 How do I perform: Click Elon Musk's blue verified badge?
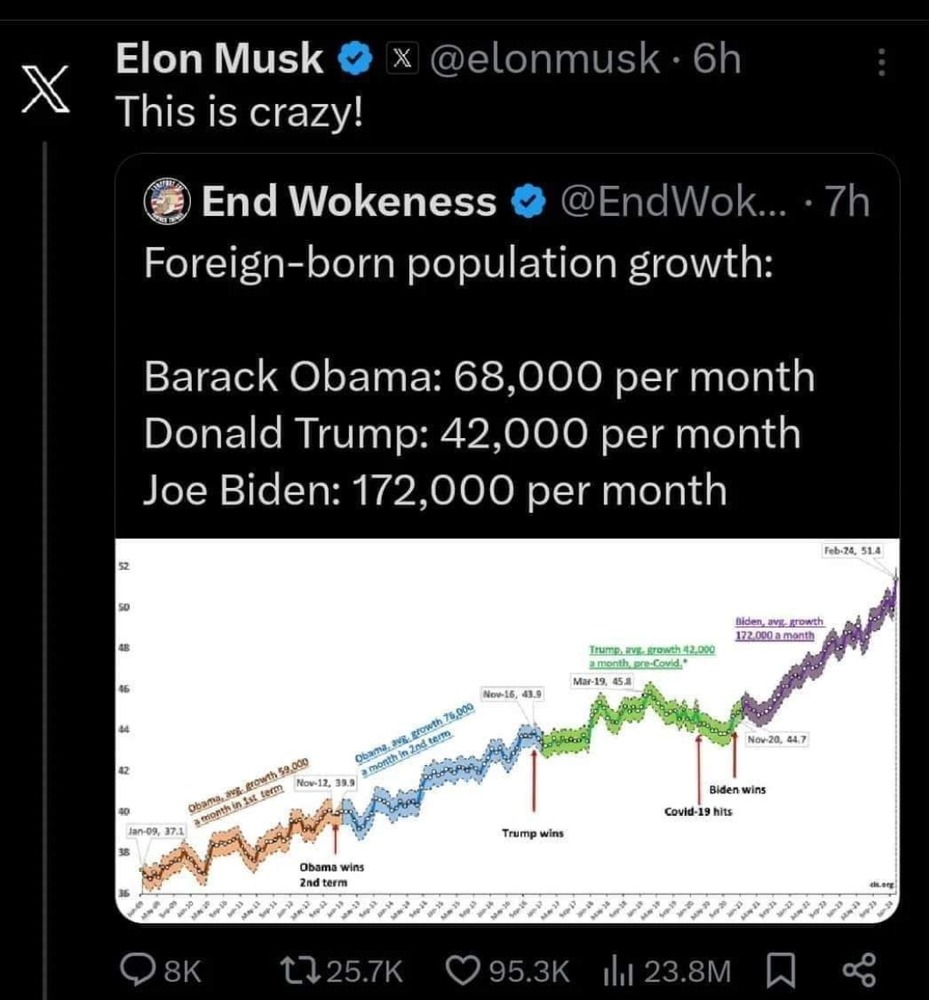353,61
